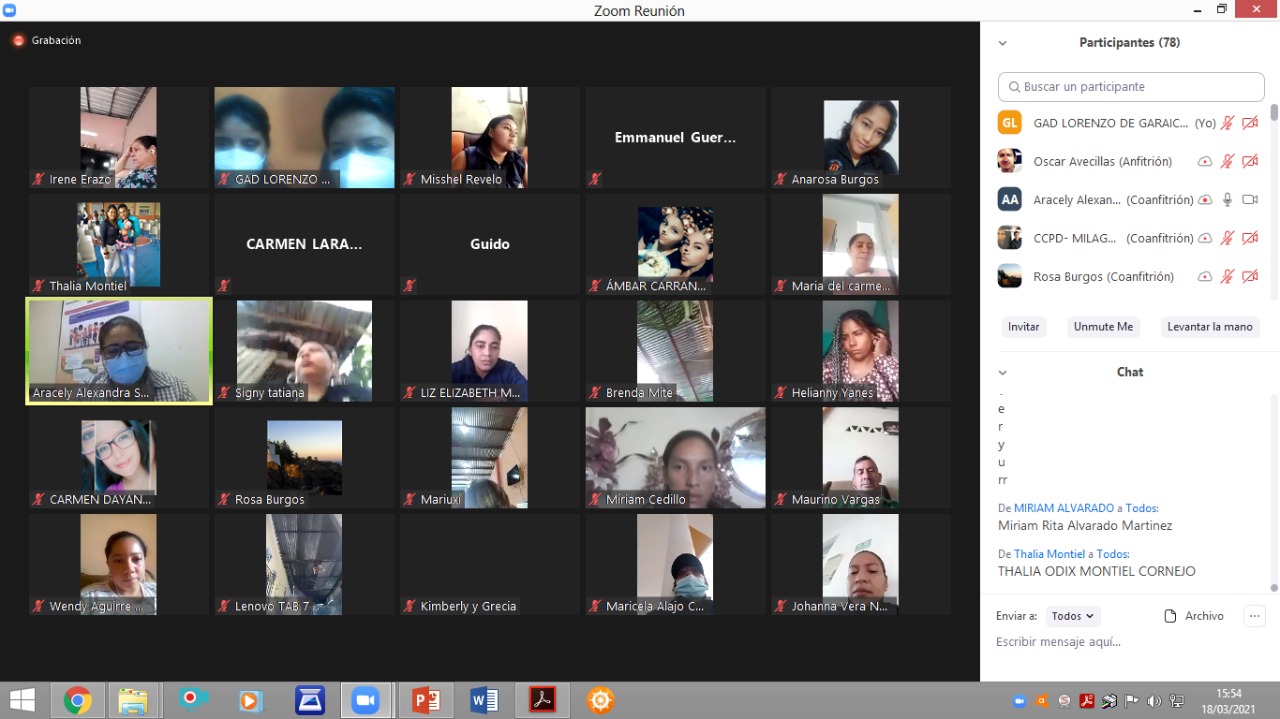Collapse the Participantes panel chevron
Viewport: 1280px width, 719px height.
[x=1002, y=43]
